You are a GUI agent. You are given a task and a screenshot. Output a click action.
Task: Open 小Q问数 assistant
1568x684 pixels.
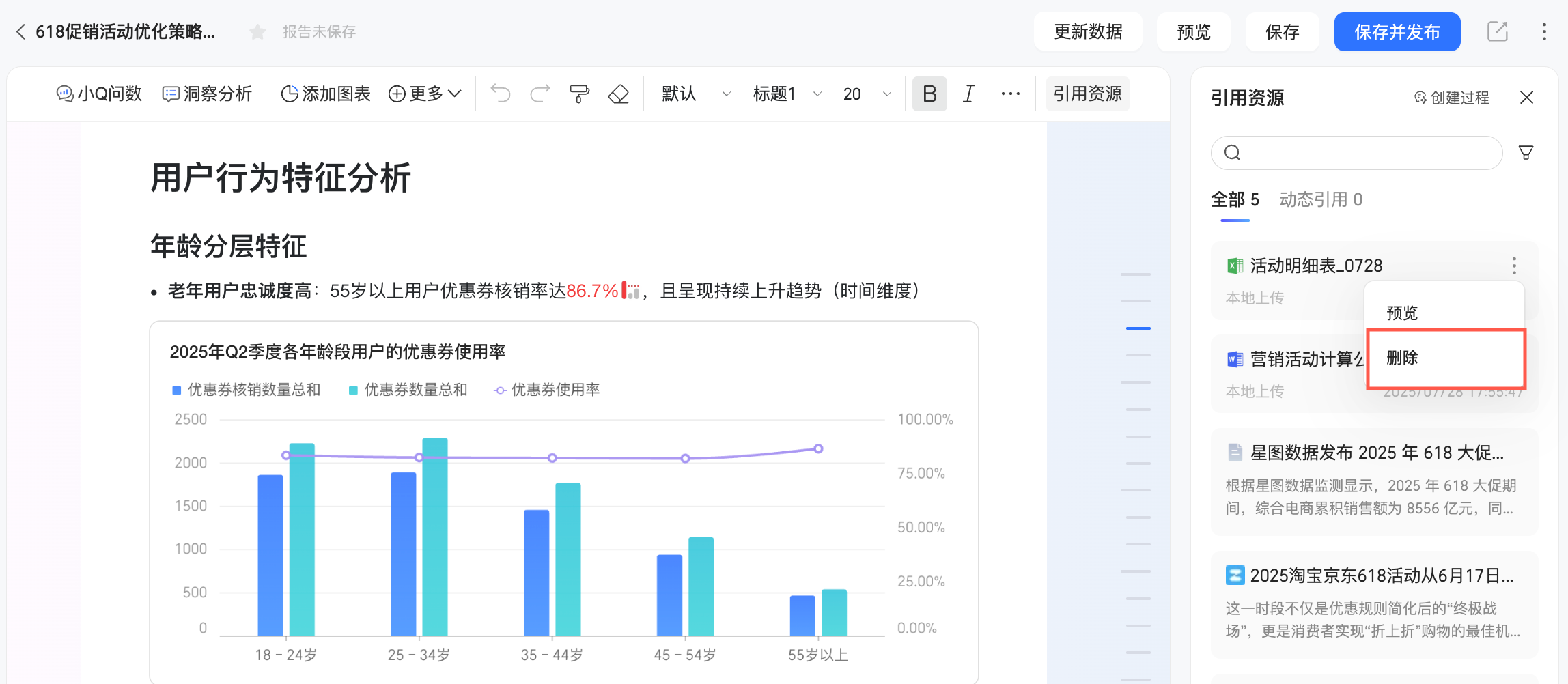[x=99, y=94]
